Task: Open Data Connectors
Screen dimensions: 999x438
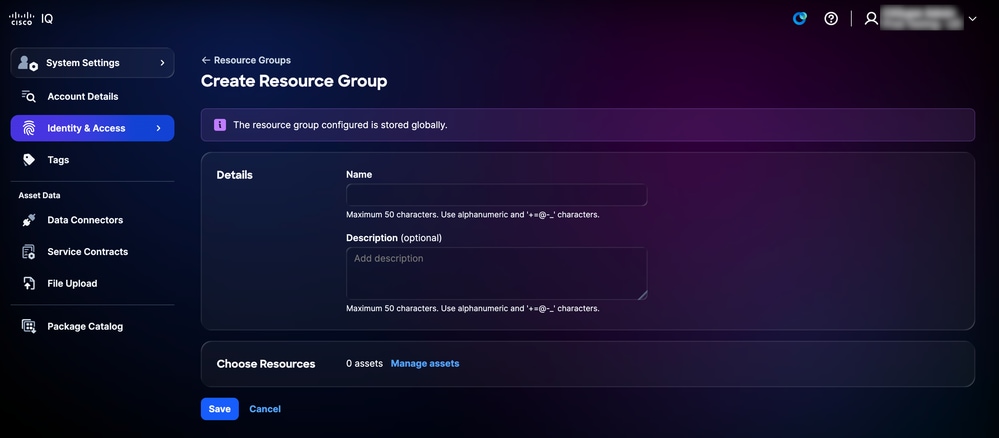Action: tap(85, 220)
